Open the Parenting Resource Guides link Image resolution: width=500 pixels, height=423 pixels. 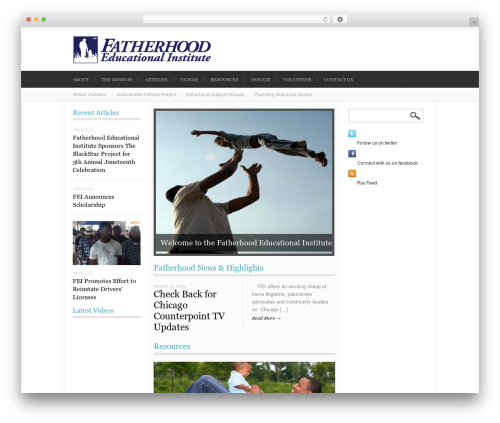tap(283, 95)
